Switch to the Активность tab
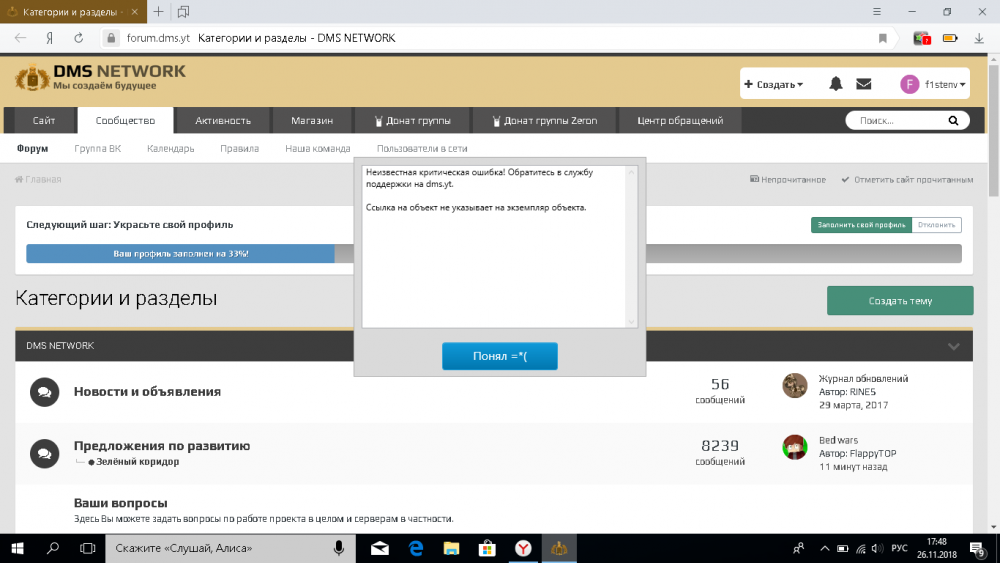The image size is (1000, 563). point(223,121)
